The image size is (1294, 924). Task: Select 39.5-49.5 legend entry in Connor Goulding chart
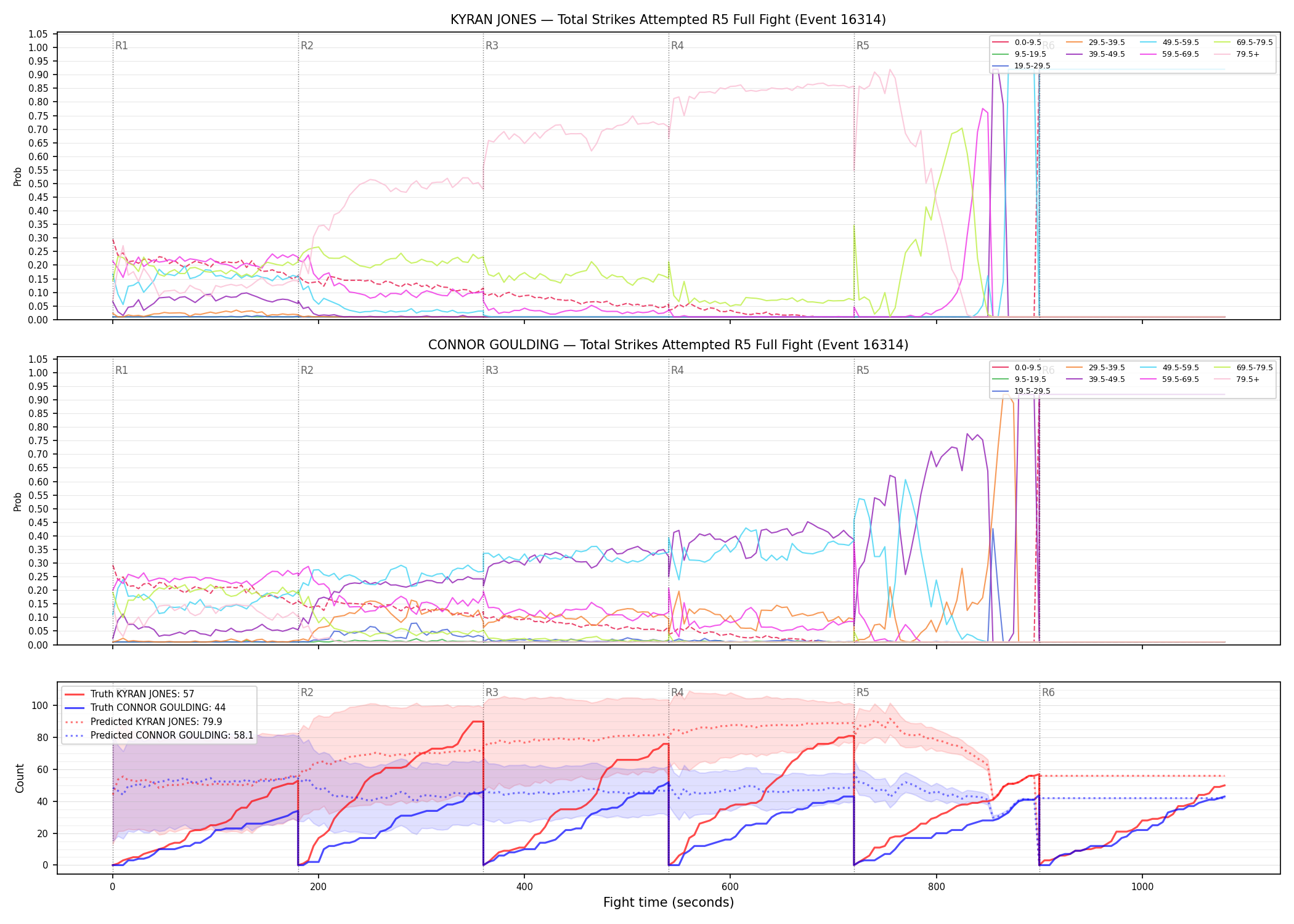pyautogui.click(x=1096, y=379)
